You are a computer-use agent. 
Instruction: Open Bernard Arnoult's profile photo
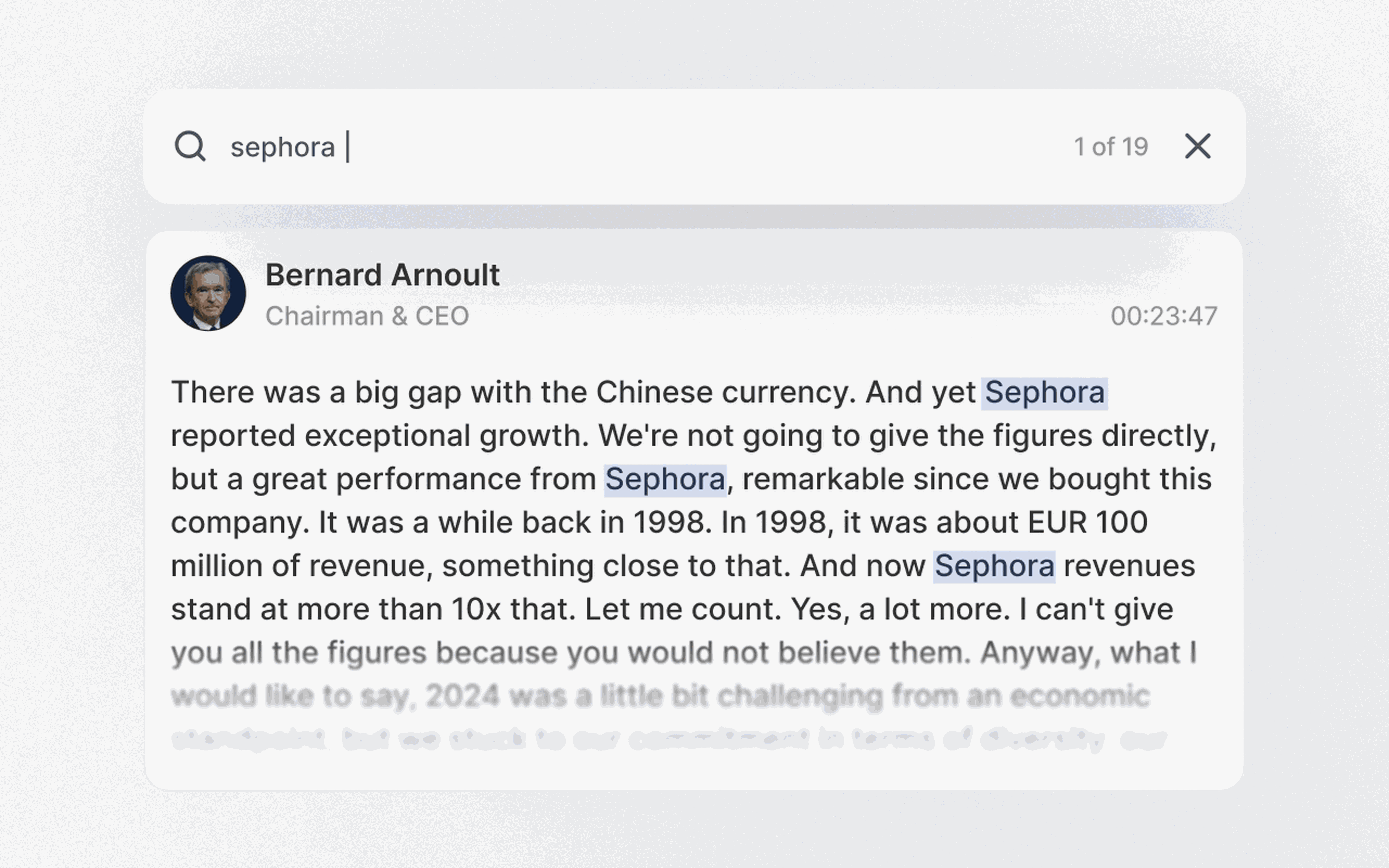(208, 293)
